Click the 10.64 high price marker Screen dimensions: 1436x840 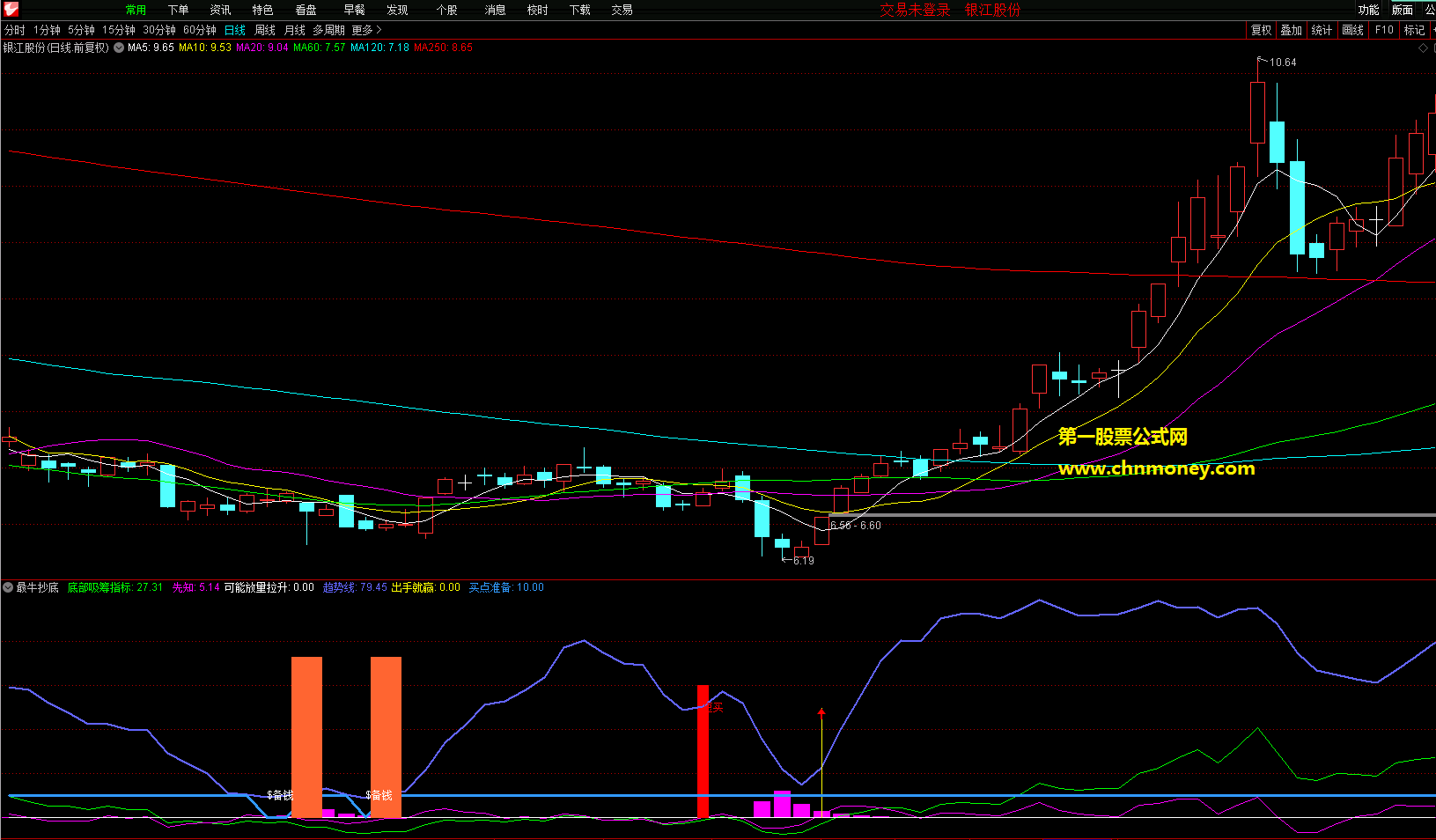1282,63
